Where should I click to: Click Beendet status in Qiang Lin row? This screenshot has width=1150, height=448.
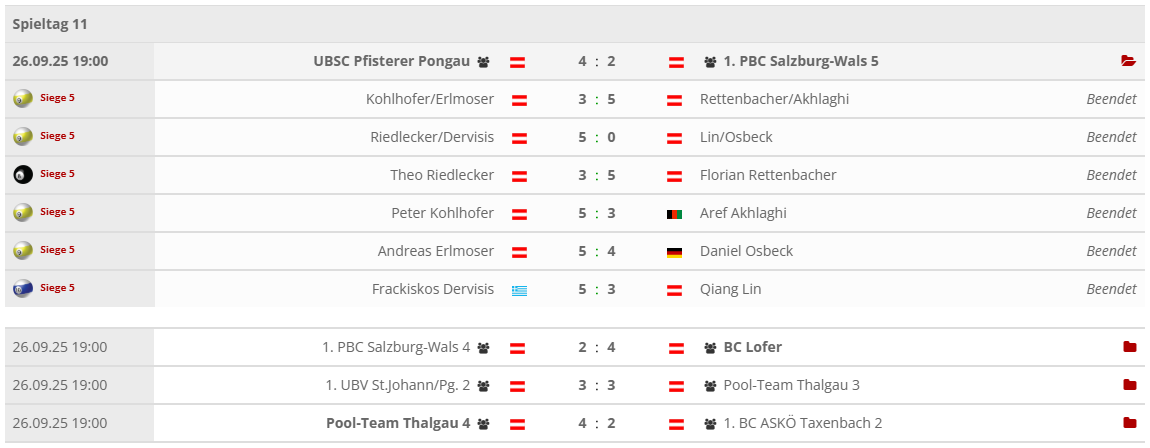click(1111, 289)
